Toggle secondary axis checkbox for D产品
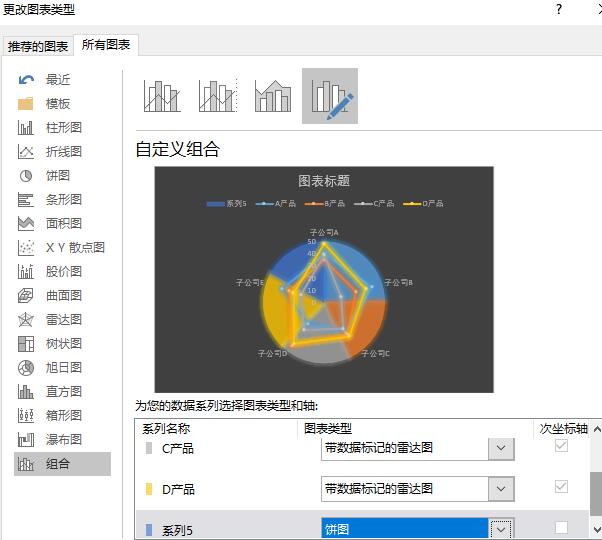The height and width of the screenshot is (540, 602). coord(561,487)
